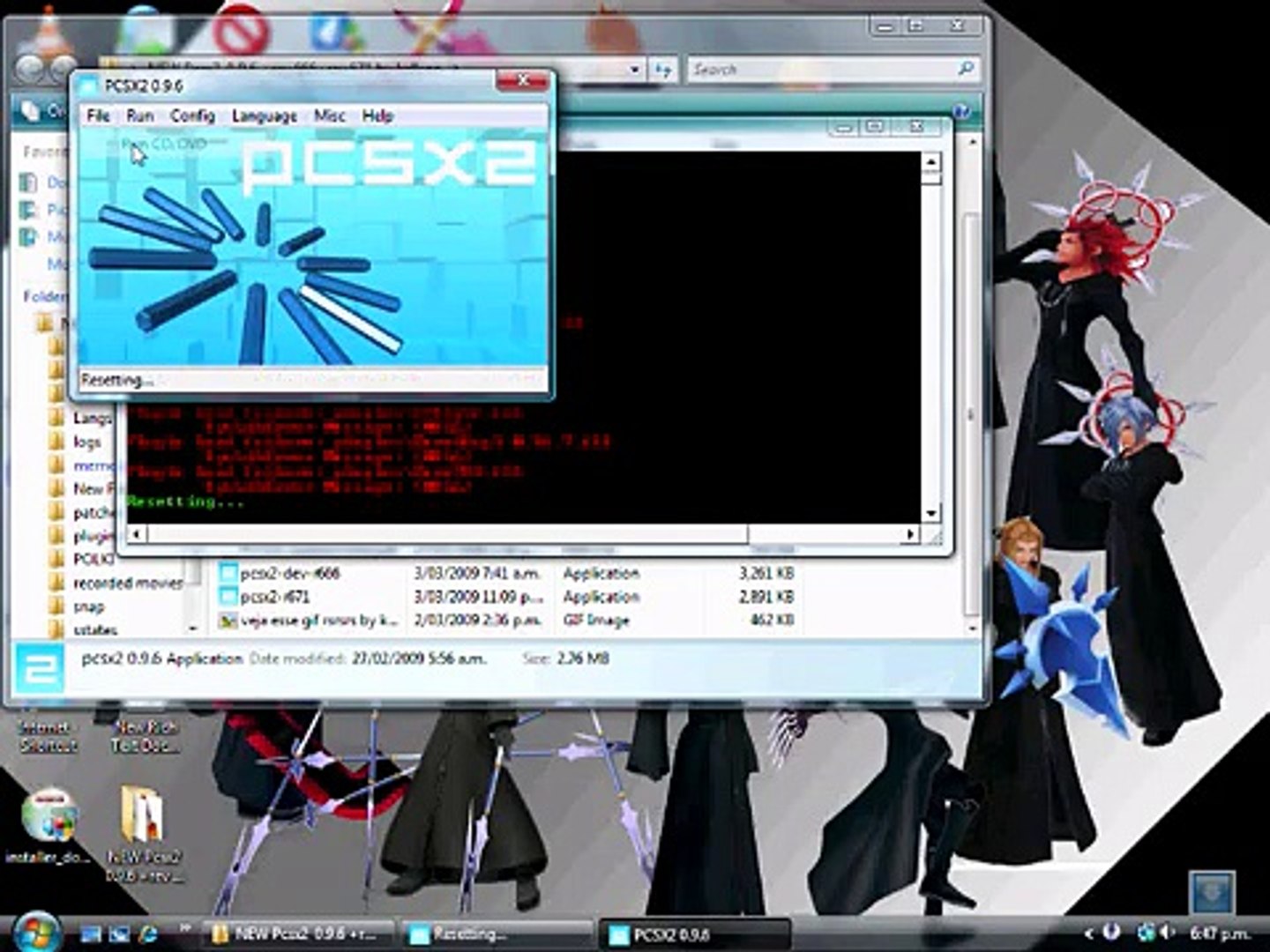Screen dimensions: 1270x952
Task: Expand the quick launch overflow chevron
Action: pyautogui.click(x=185, y=928)
